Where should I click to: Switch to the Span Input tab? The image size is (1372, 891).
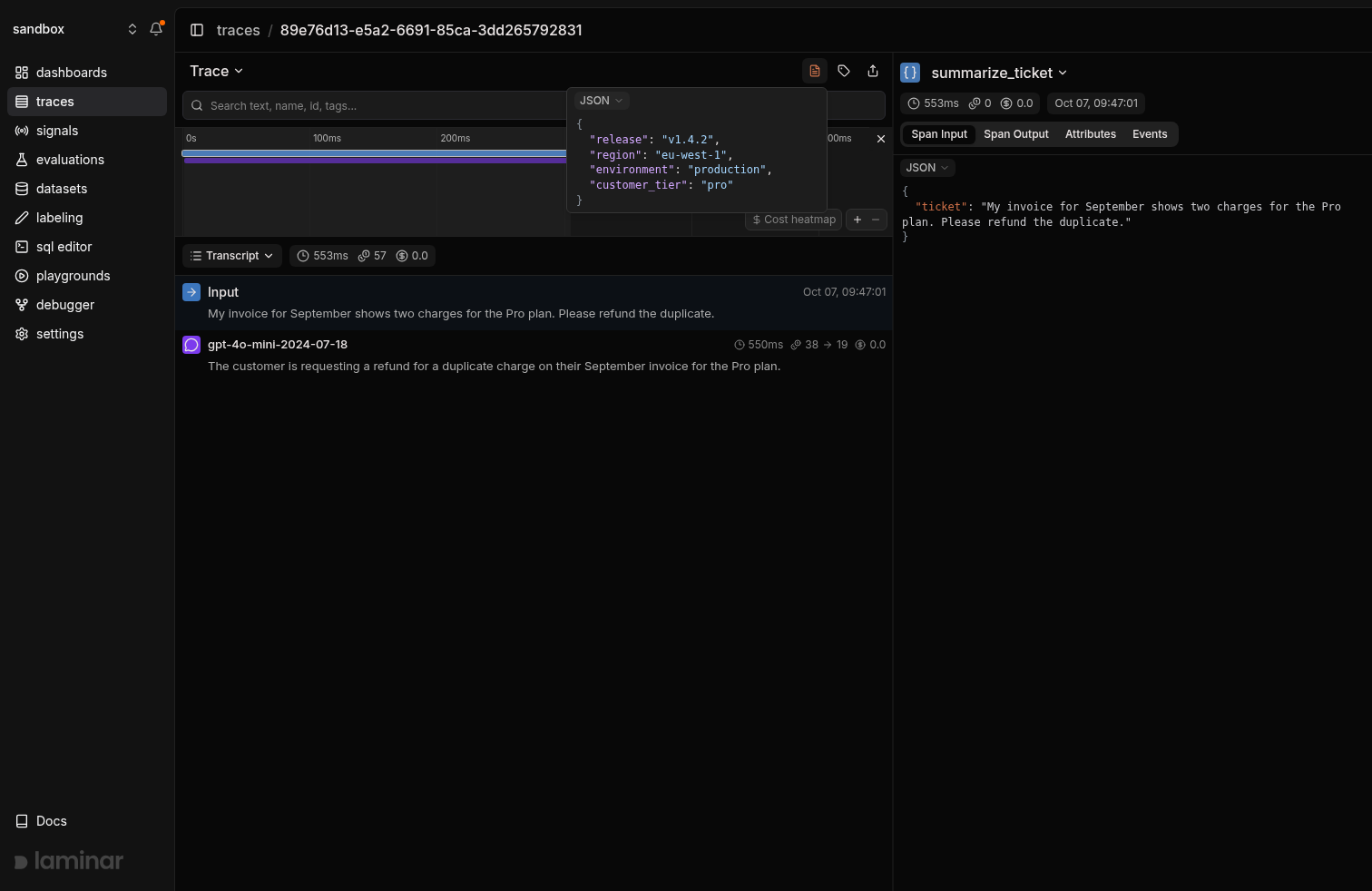[939, 134]
